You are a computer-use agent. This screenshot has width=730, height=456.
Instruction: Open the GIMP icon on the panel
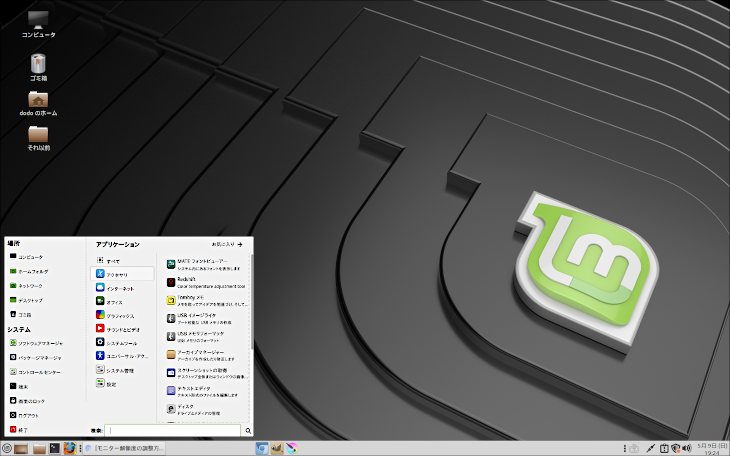[277, 449]
